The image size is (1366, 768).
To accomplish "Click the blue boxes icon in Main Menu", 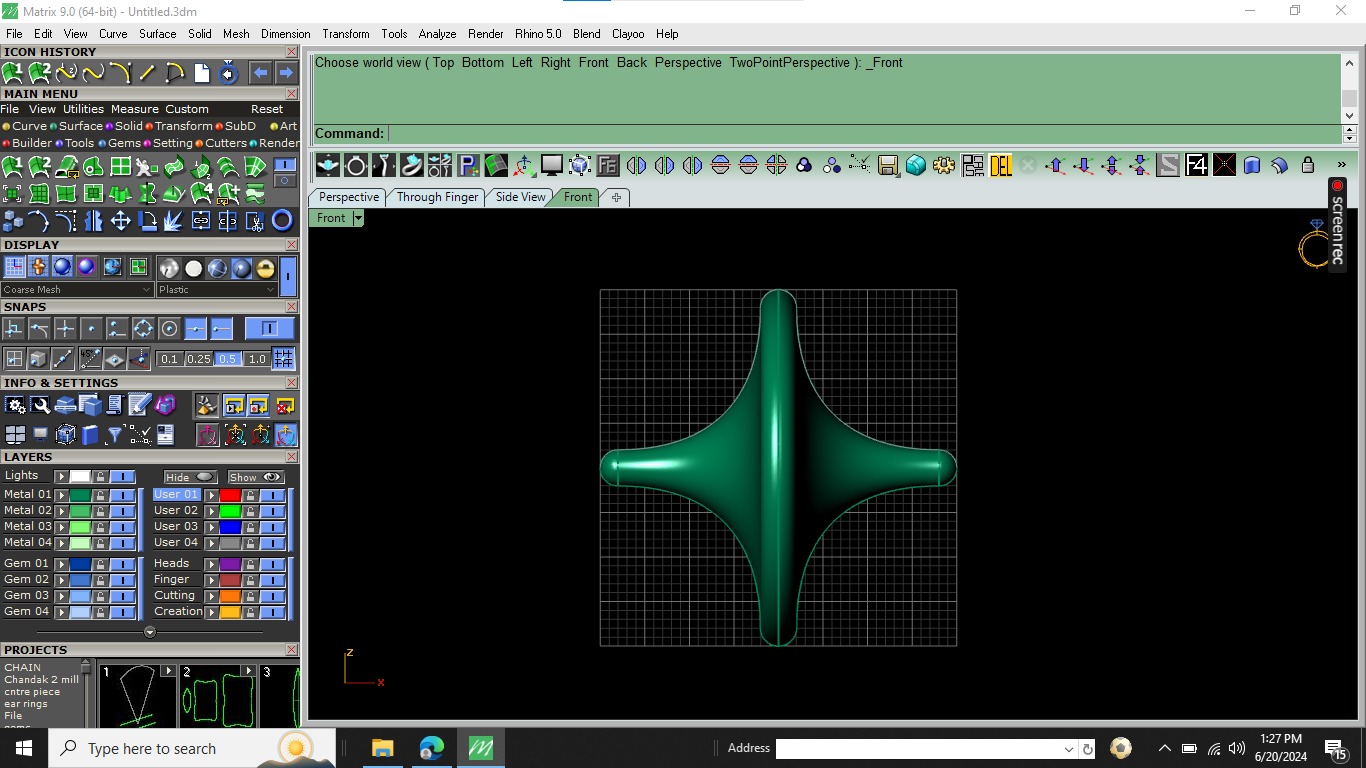I will click(13, 221).
